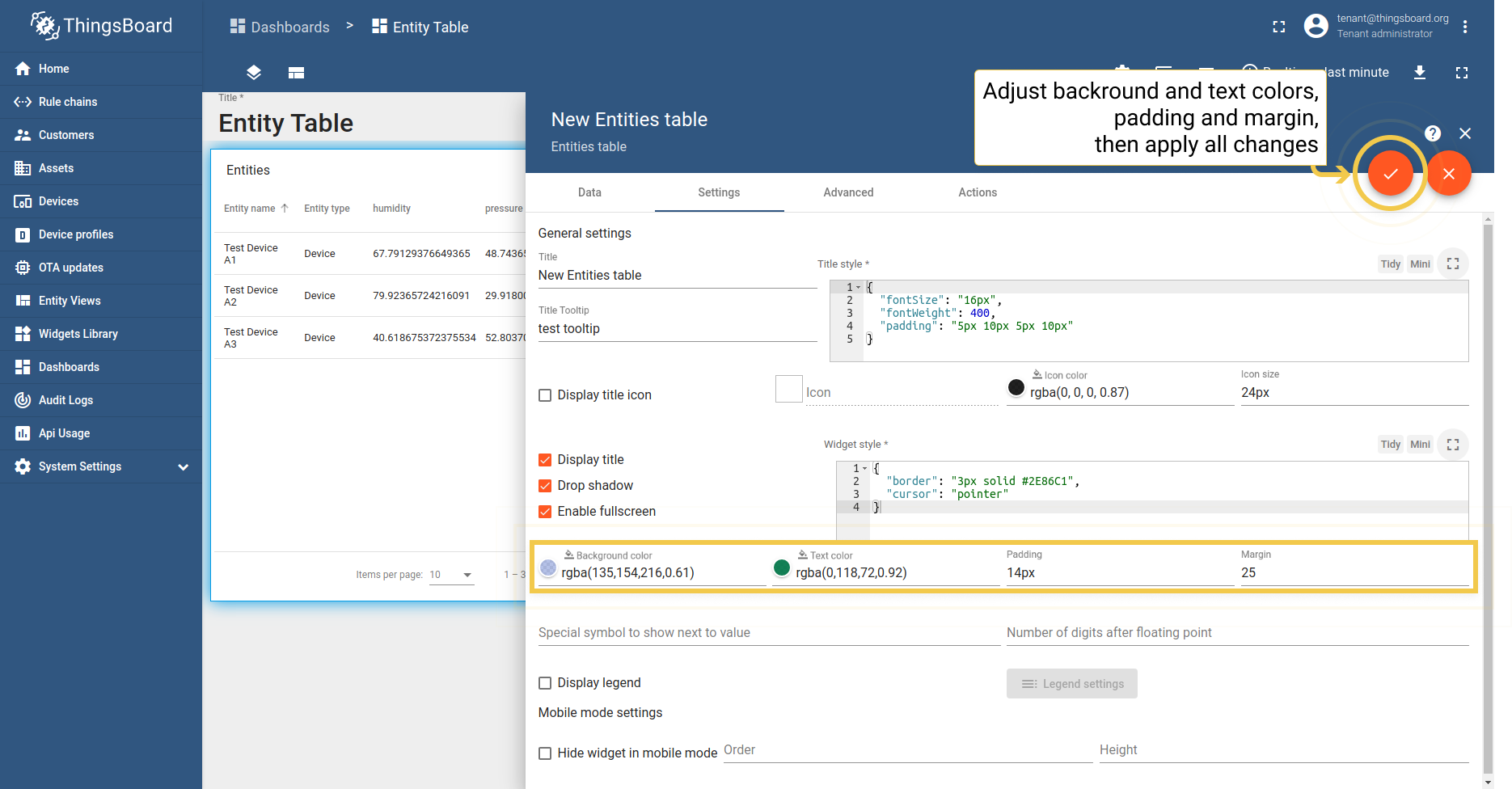The height and width of the screenshot is (789, 1512).
Task: Focus Number of digits after floating point
Action: 1238,633
